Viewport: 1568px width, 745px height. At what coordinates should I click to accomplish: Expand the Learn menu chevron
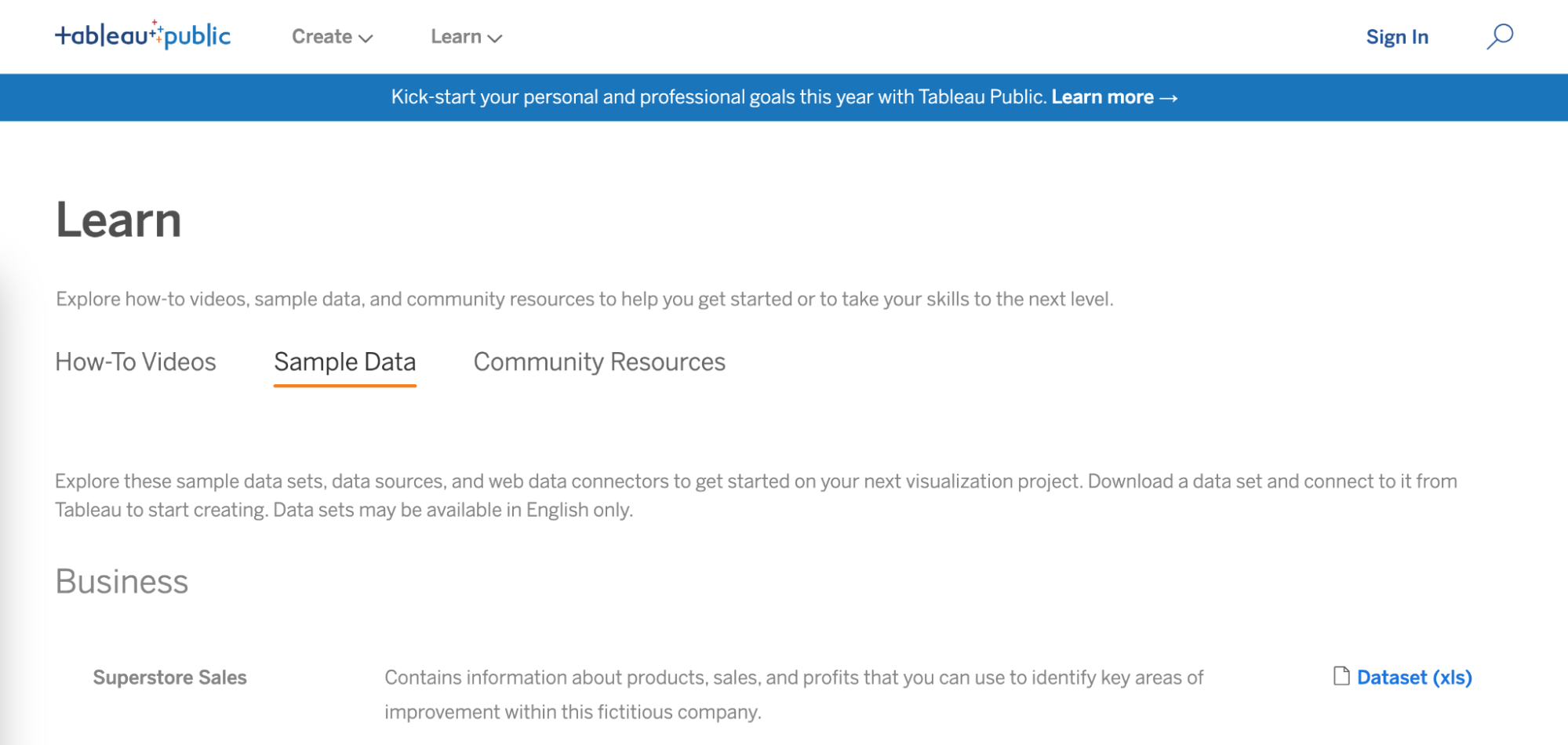(495, 38)
